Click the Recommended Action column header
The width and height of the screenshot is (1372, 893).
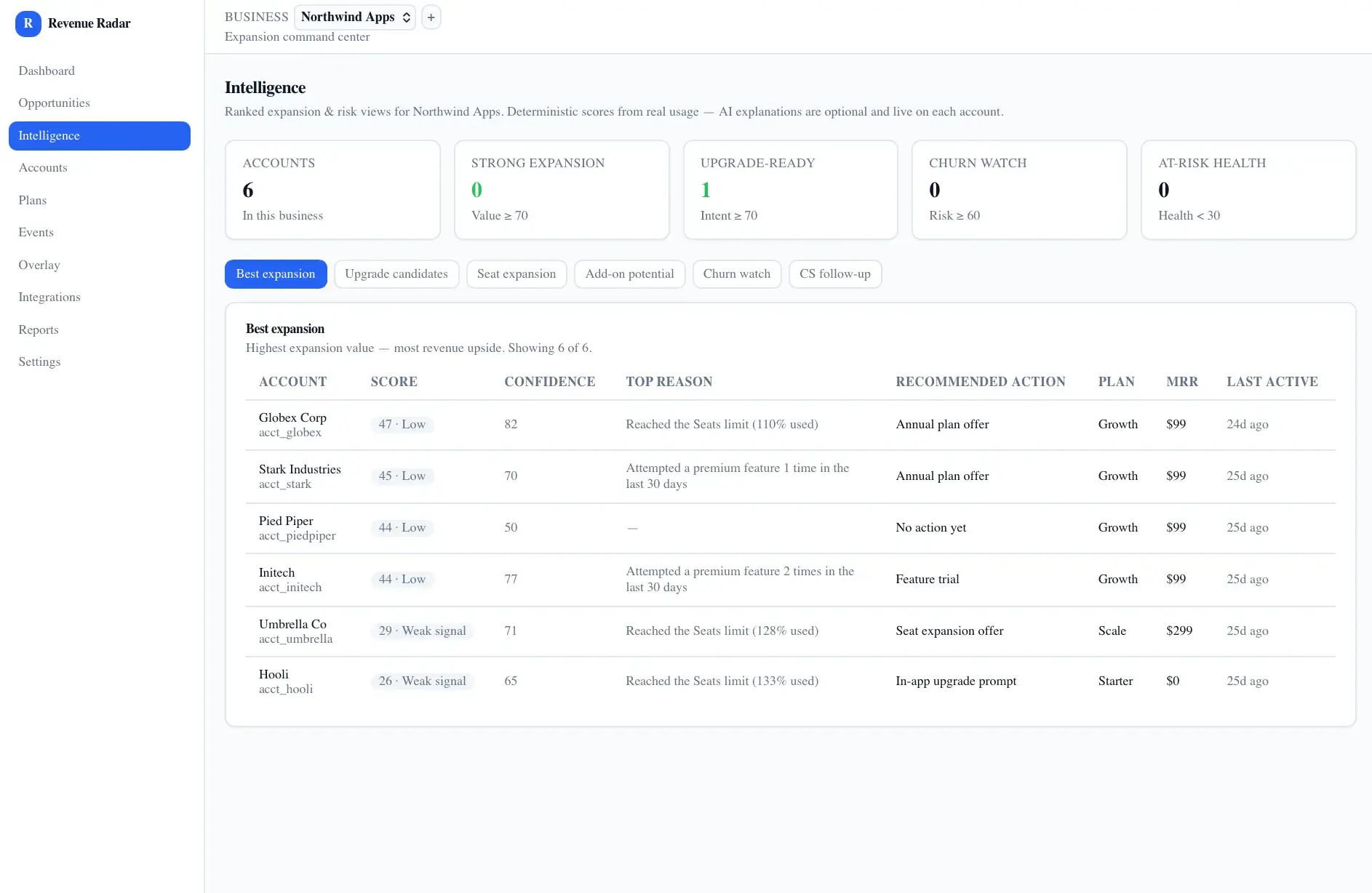[981, 382]
